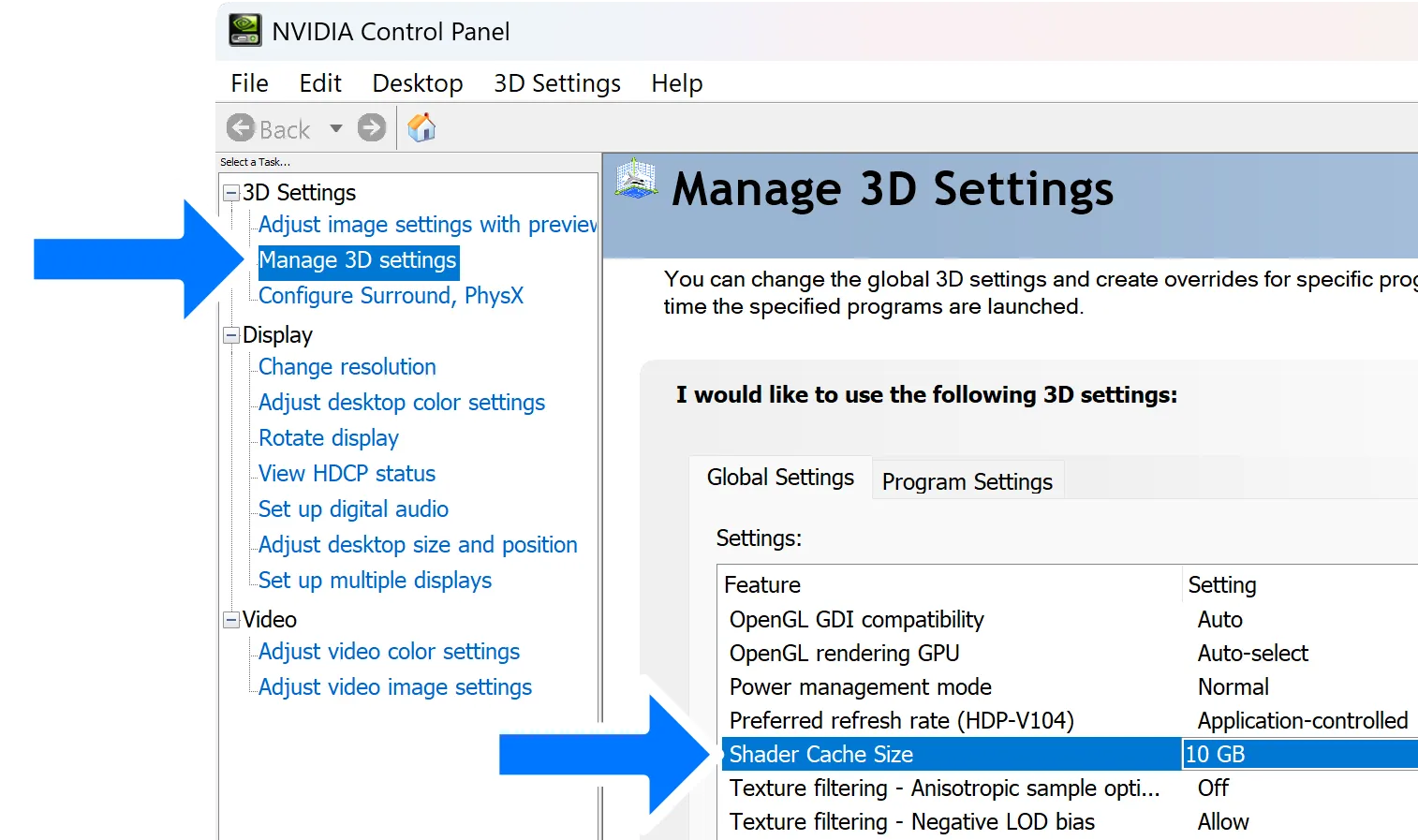Collapse the Video tree node

click(x=231, y=620)
